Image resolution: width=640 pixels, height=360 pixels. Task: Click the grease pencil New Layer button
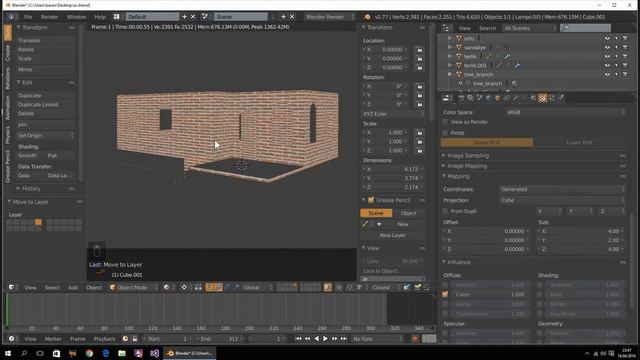pos(393,235)
